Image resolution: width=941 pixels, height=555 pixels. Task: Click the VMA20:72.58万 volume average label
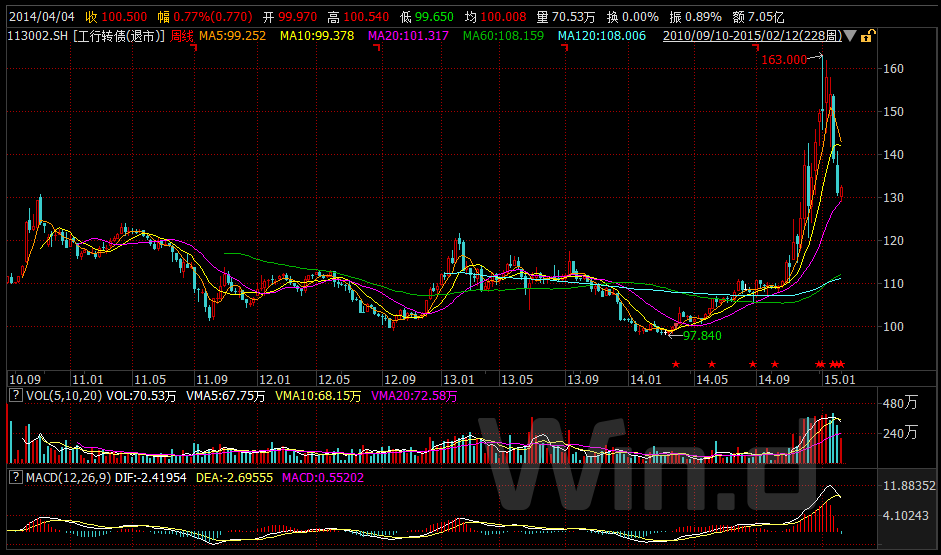[x=414, y=396]
